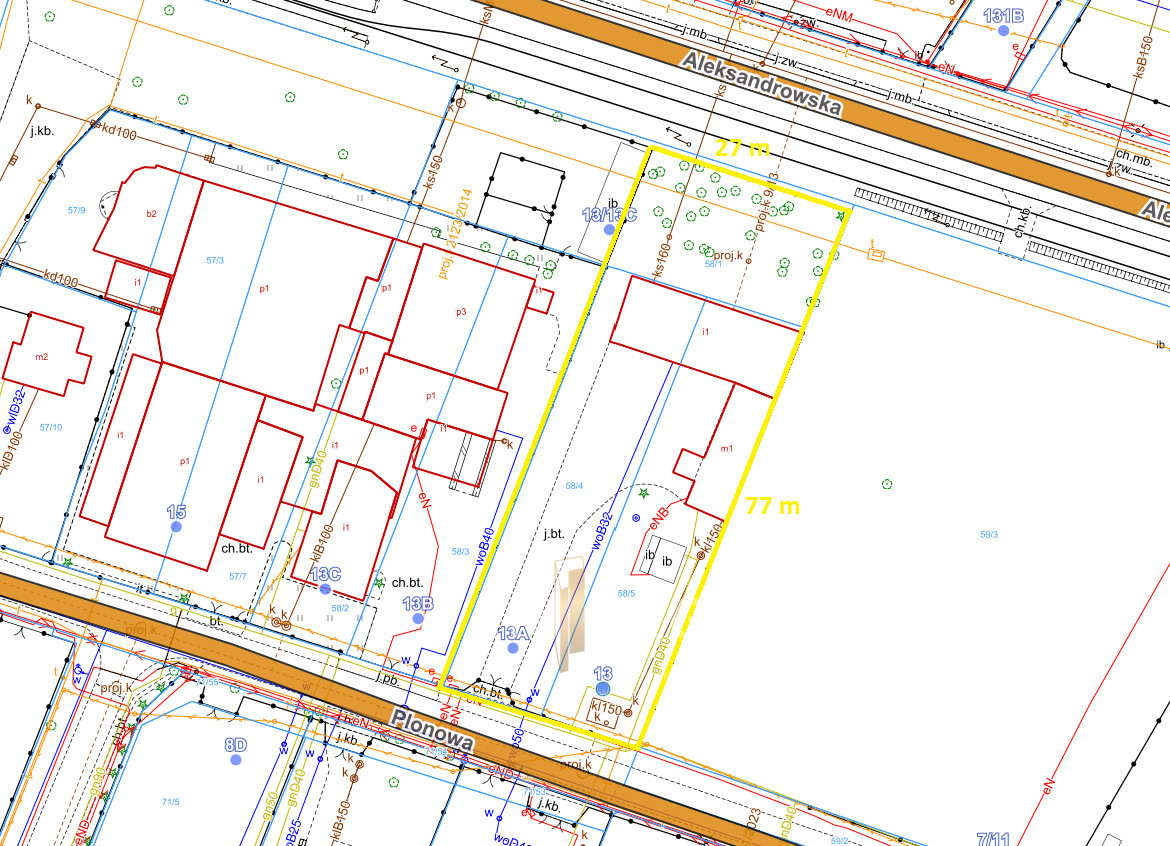Select the yellow 77 m measurement label

tap(773, 506)
